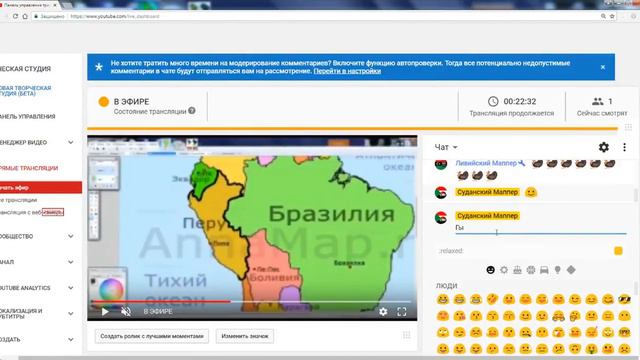Viewport: 640px width, 360px height.
Task: Reload the browser page
Action: 15,16
